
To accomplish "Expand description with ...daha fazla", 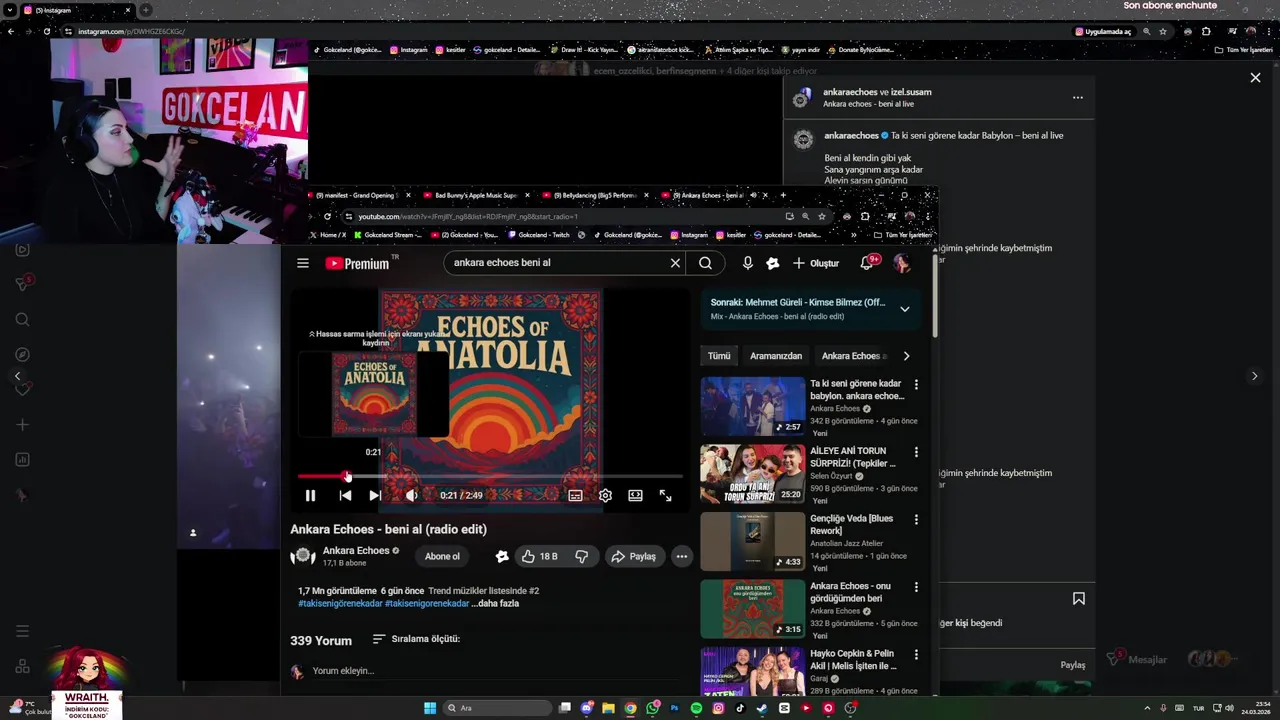I will pyautogui.click(x=495, y=603).
